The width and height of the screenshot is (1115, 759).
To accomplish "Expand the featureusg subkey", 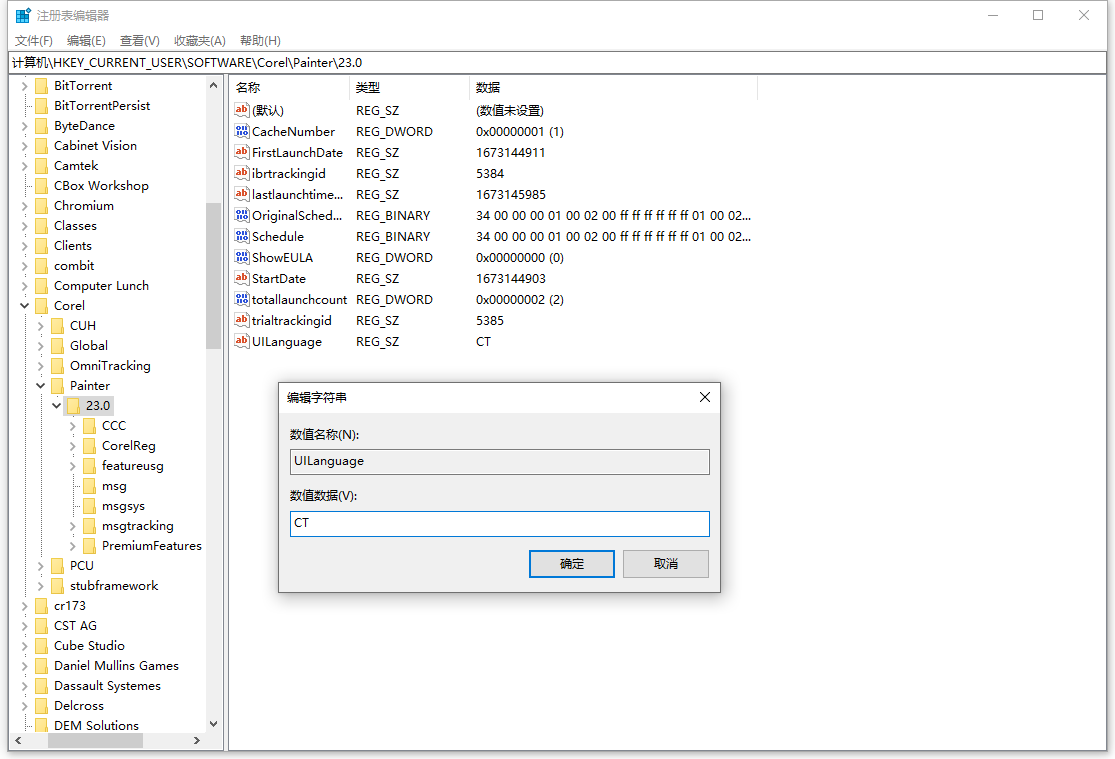I will pyautogui.click(x=73, y=466).
